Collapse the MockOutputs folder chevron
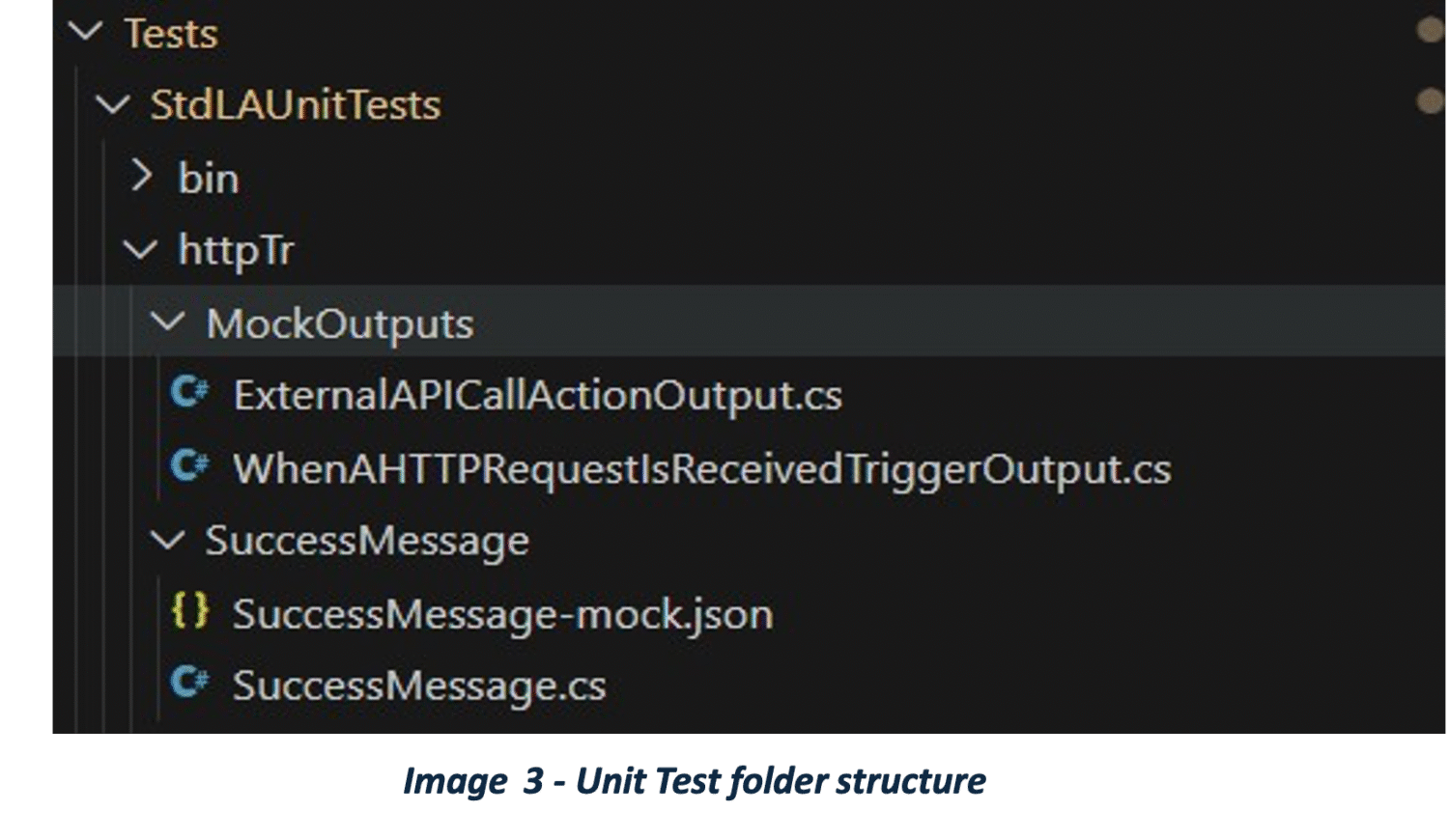Image resolution: width=1449 pixels, height=840 pixels. [x=168, y=322]
